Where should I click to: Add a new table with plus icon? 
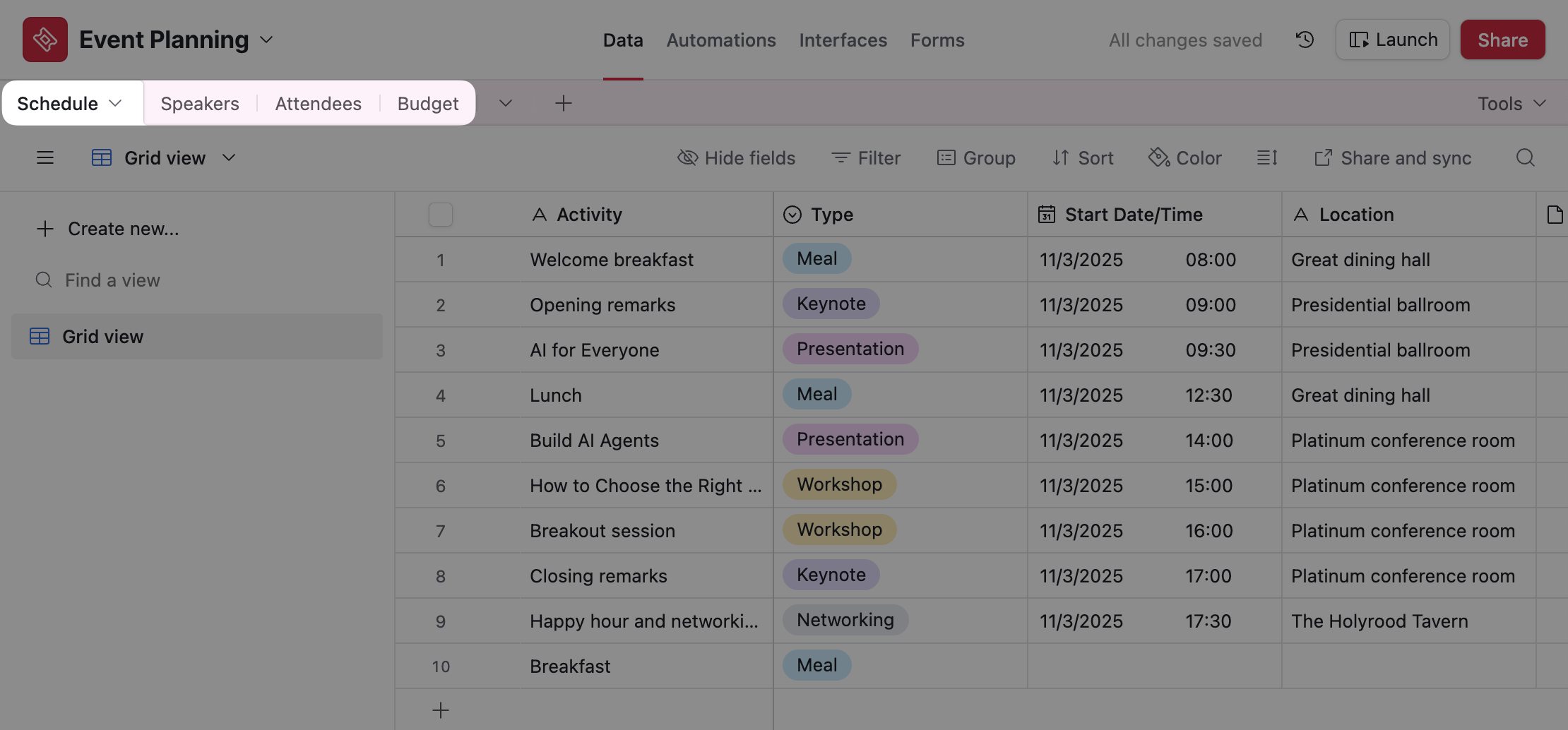563,103
